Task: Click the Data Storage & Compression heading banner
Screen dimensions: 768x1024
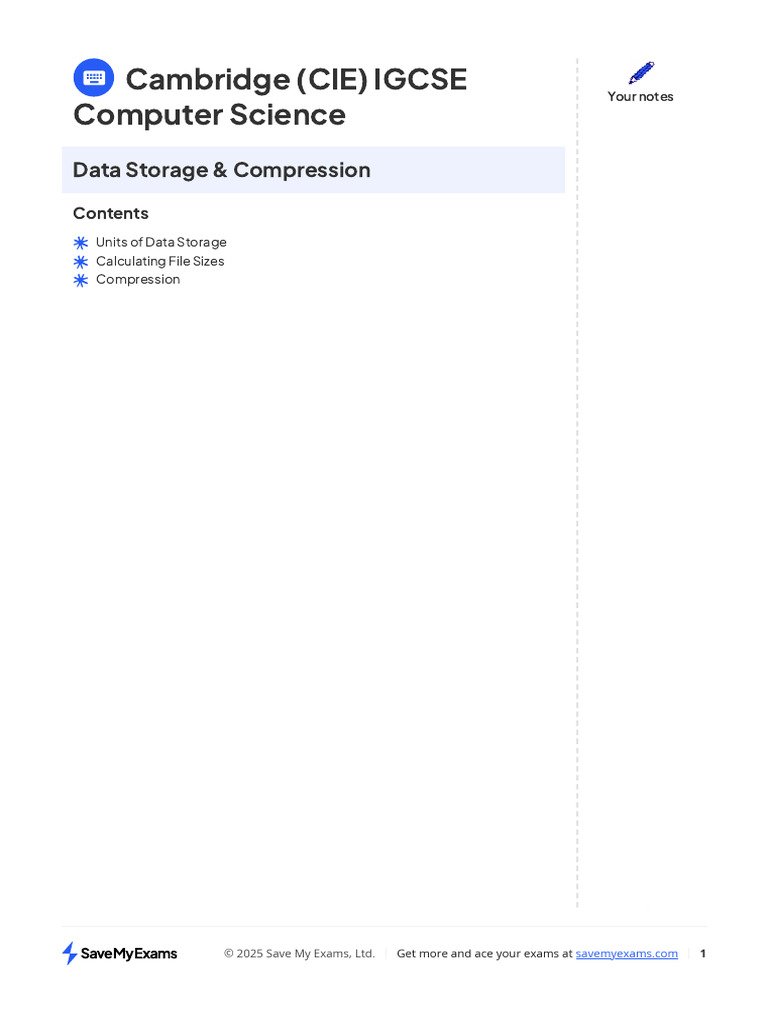Action: [x=313, y=170]
